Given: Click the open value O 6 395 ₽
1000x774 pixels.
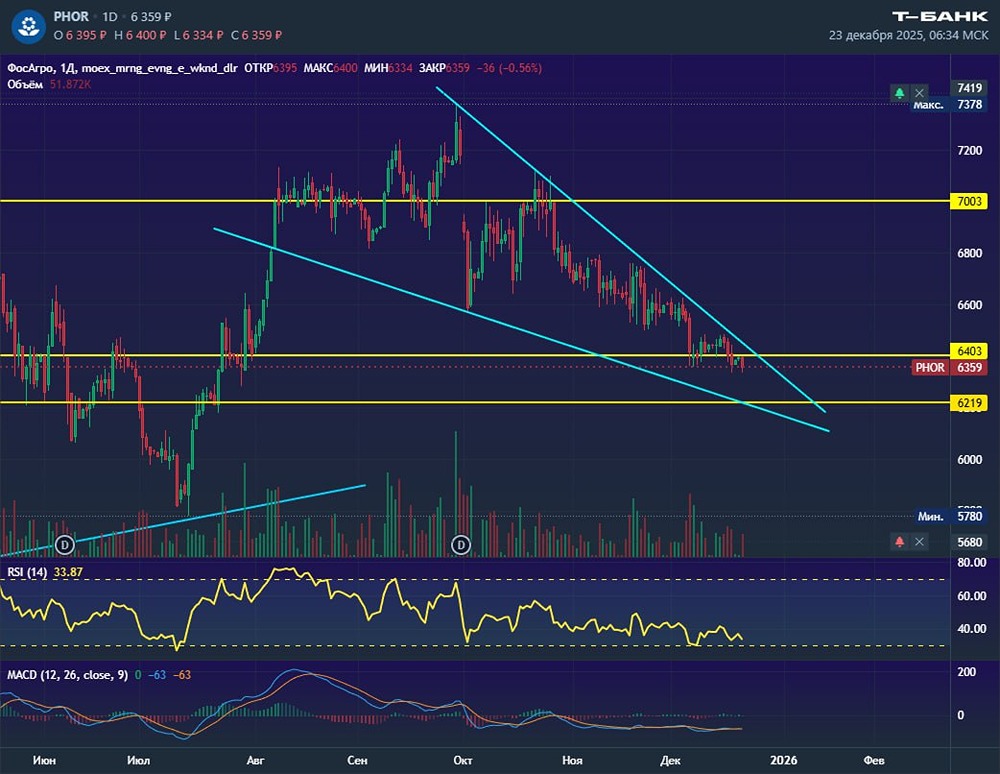Looking at the screenshot, I should coord(80,35).
